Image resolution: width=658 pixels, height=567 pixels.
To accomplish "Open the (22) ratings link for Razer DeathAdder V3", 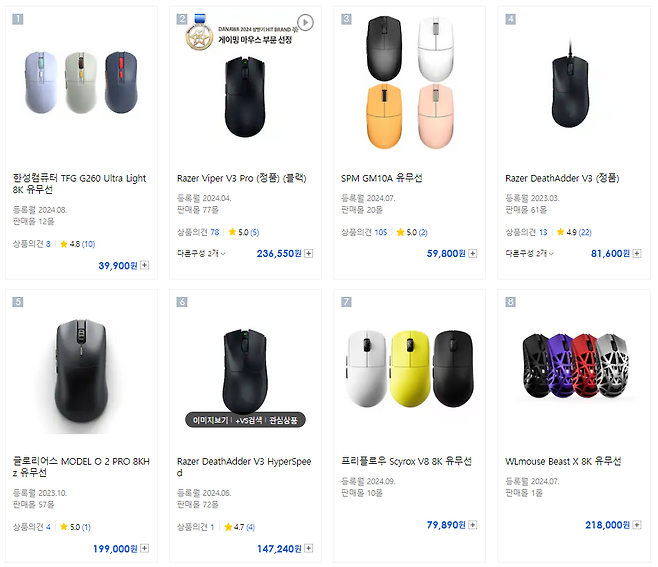I will (585, 231).
